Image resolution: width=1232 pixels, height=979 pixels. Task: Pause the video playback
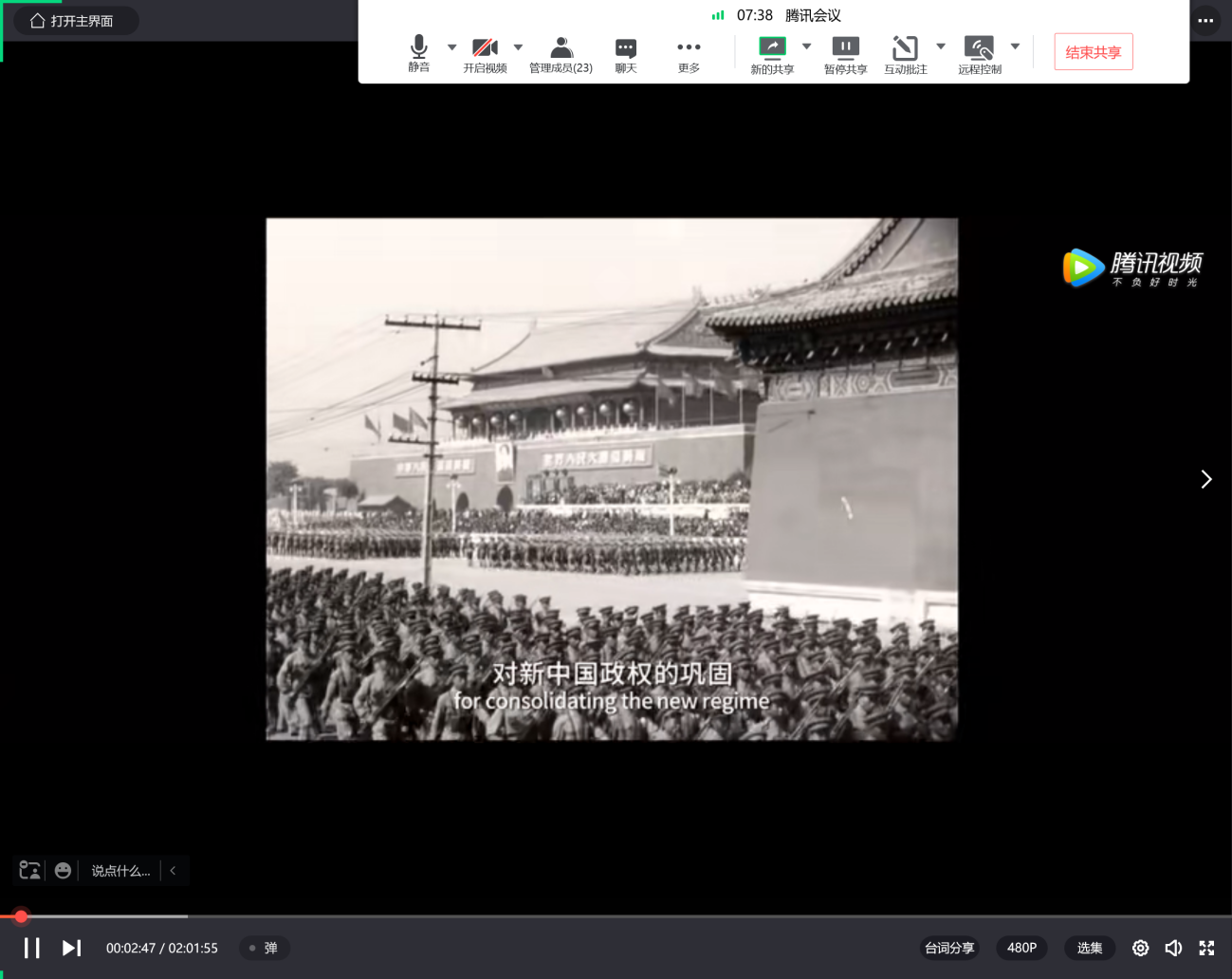pos(32,948)
